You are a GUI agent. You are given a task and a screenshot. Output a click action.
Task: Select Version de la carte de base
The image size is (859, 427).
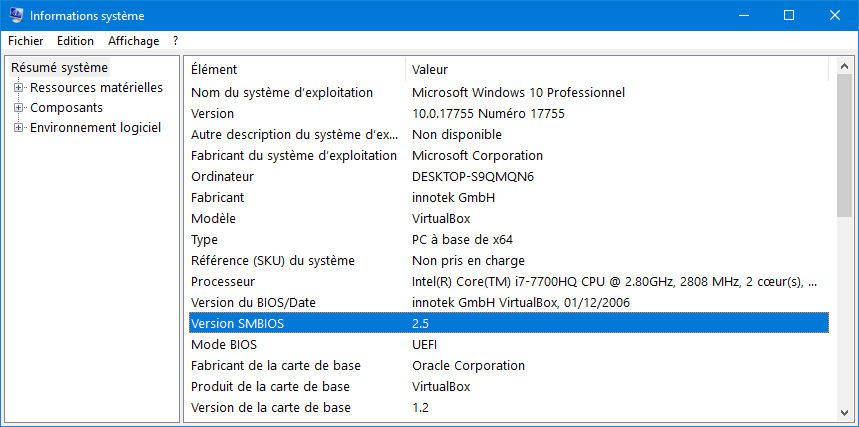pyautogui.click(x=509, y=408)
